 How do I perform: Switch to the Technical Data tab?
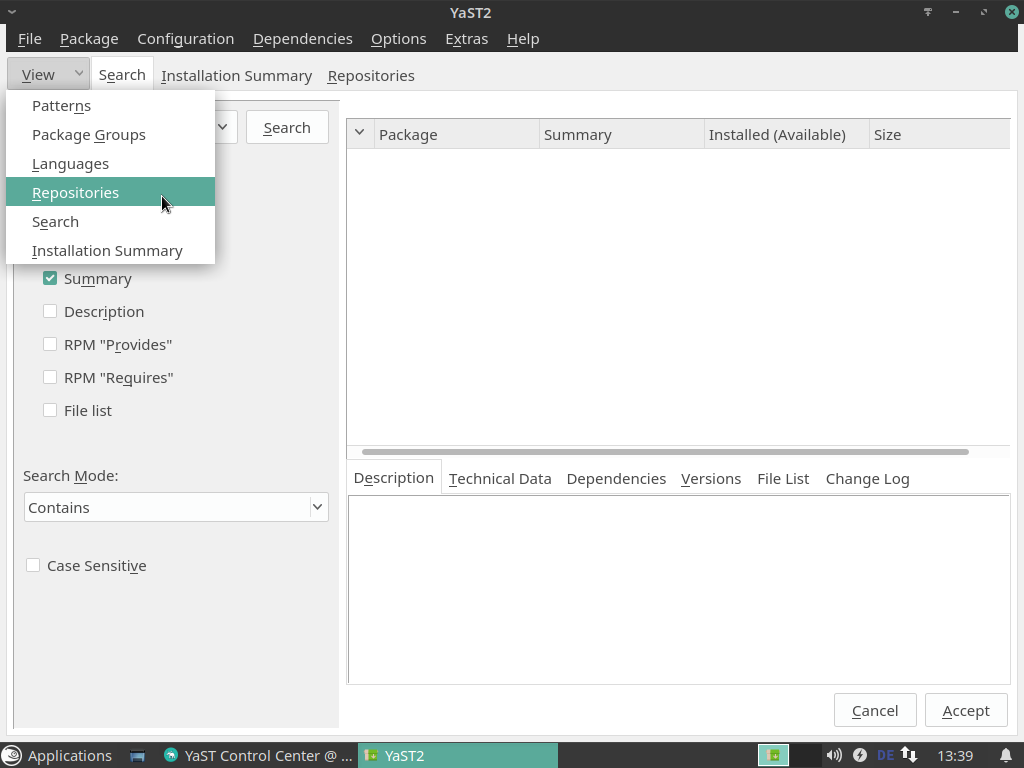[x=500, y=478]
